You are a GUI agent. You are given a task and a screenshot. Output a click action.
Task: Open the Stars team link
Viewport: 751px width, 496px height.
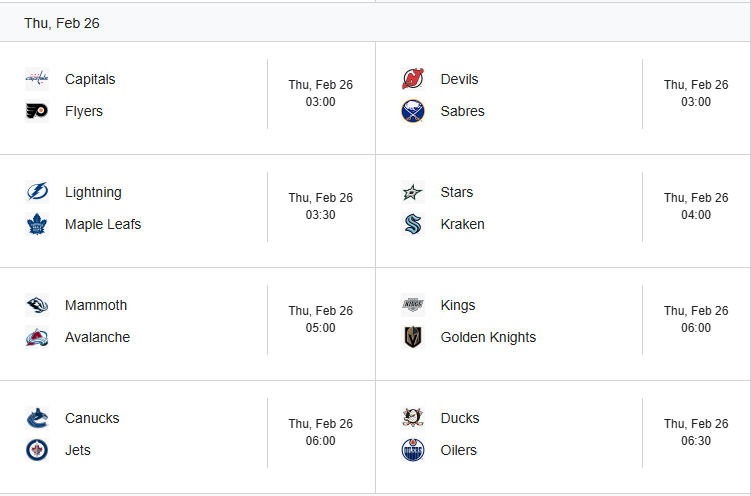457,192
